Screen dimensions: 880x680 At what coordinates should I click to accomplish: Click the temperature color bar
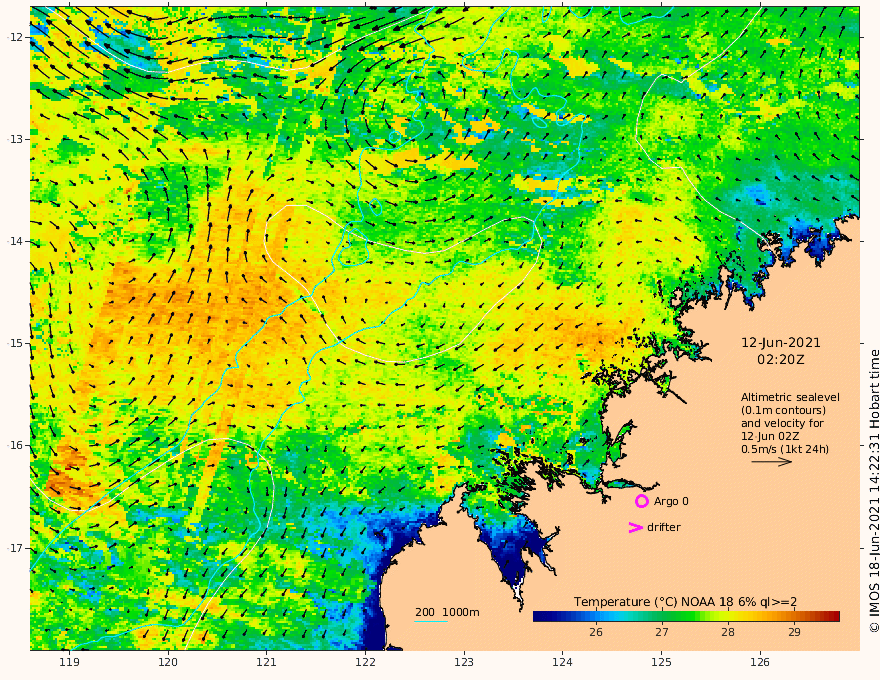[686, 617]
